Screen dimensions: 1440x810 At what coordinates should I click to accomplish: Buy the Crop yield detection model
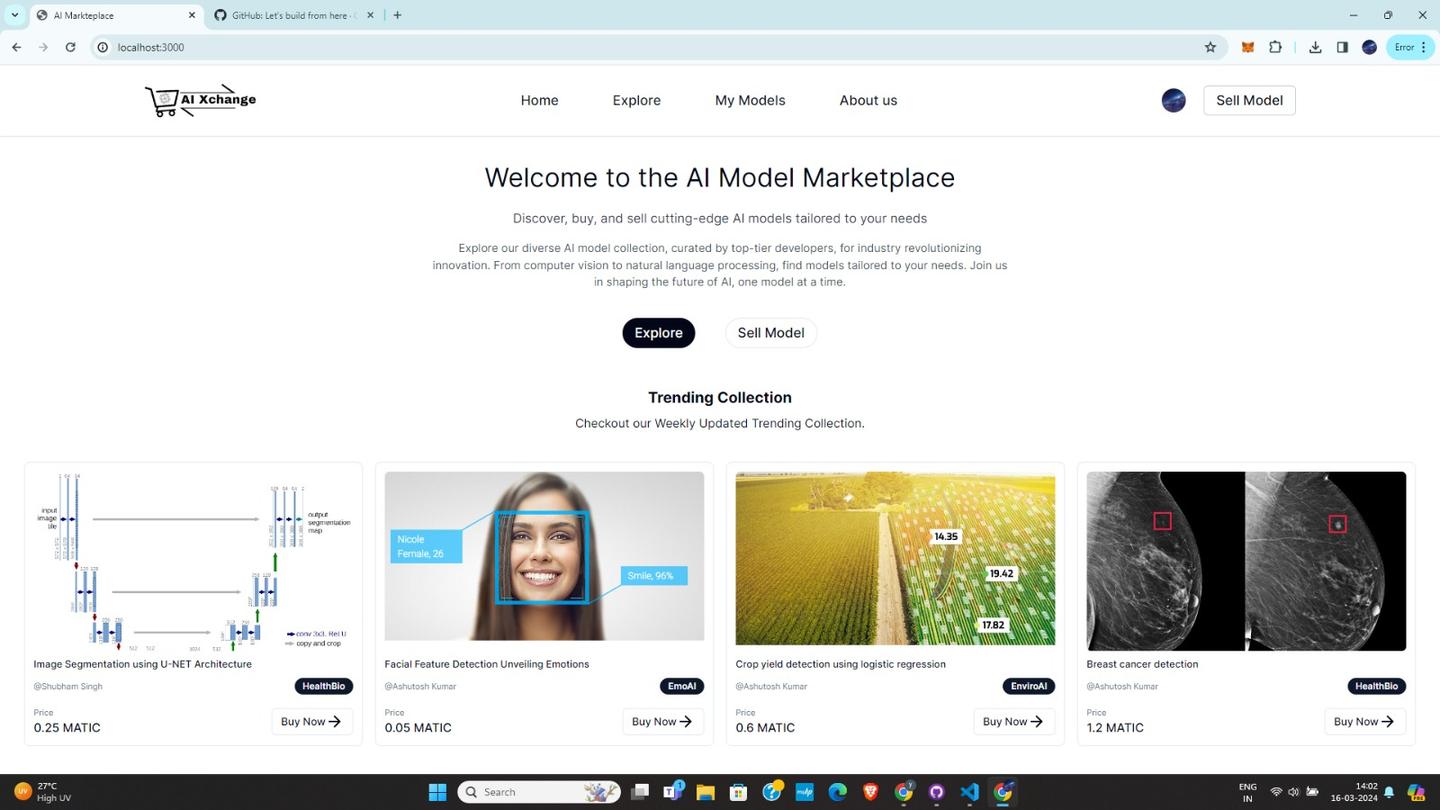1013,721
